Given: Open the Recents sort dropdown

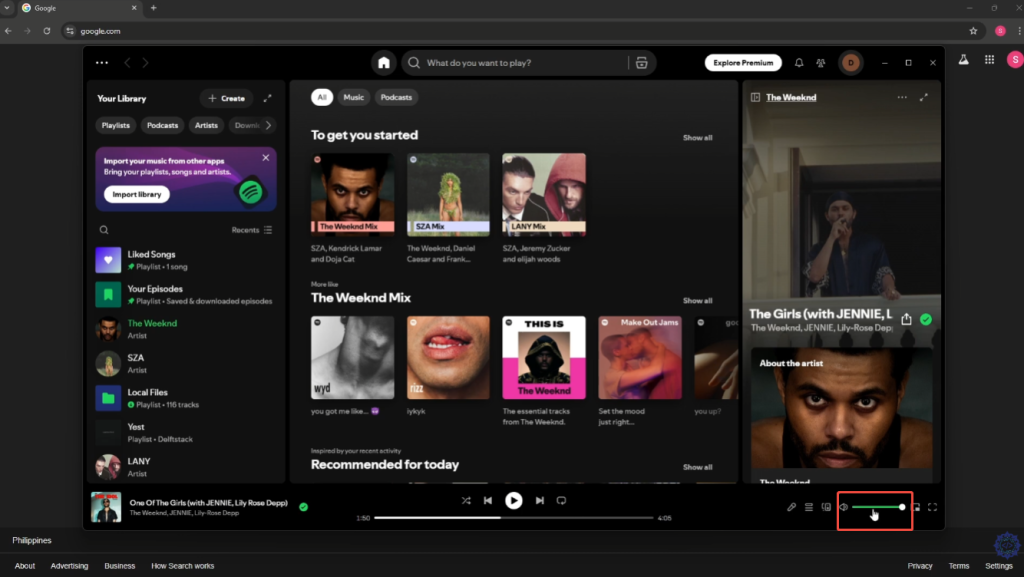Looking at the screenshot, I should 252,230.
